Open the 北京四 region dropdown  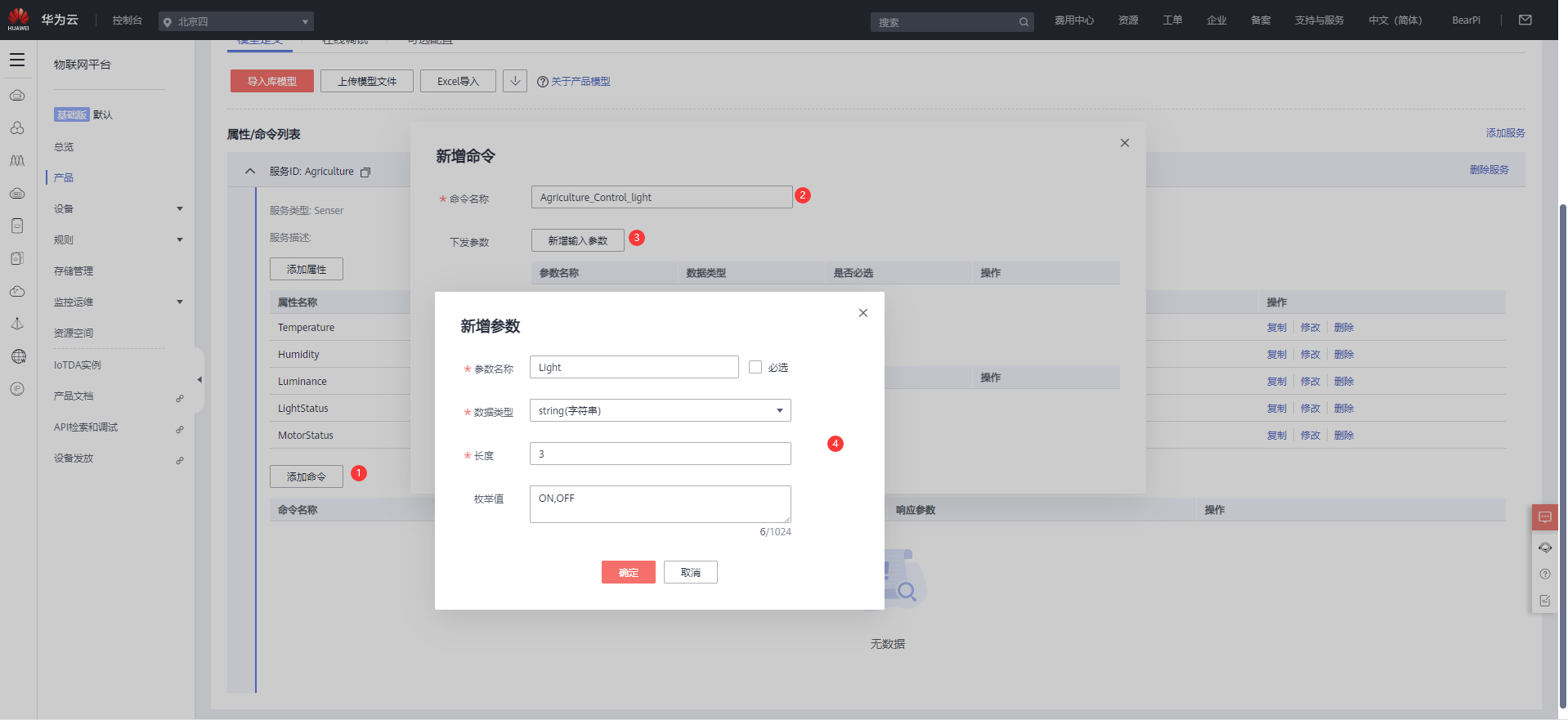pyautogui.click(x=235, y=22)
